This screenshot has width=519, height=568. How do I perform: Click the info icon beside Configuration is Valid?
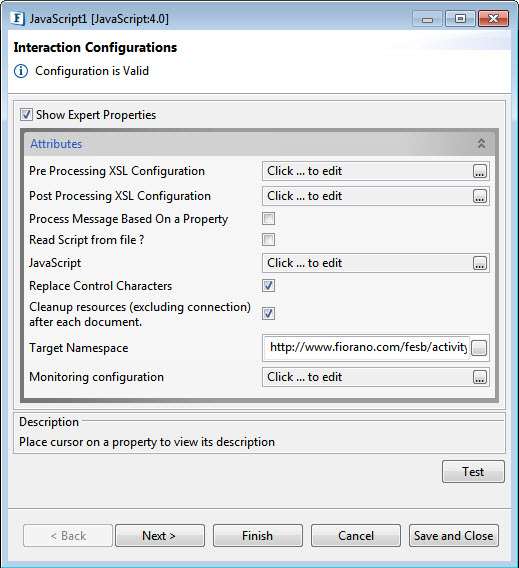click(21, 71)
